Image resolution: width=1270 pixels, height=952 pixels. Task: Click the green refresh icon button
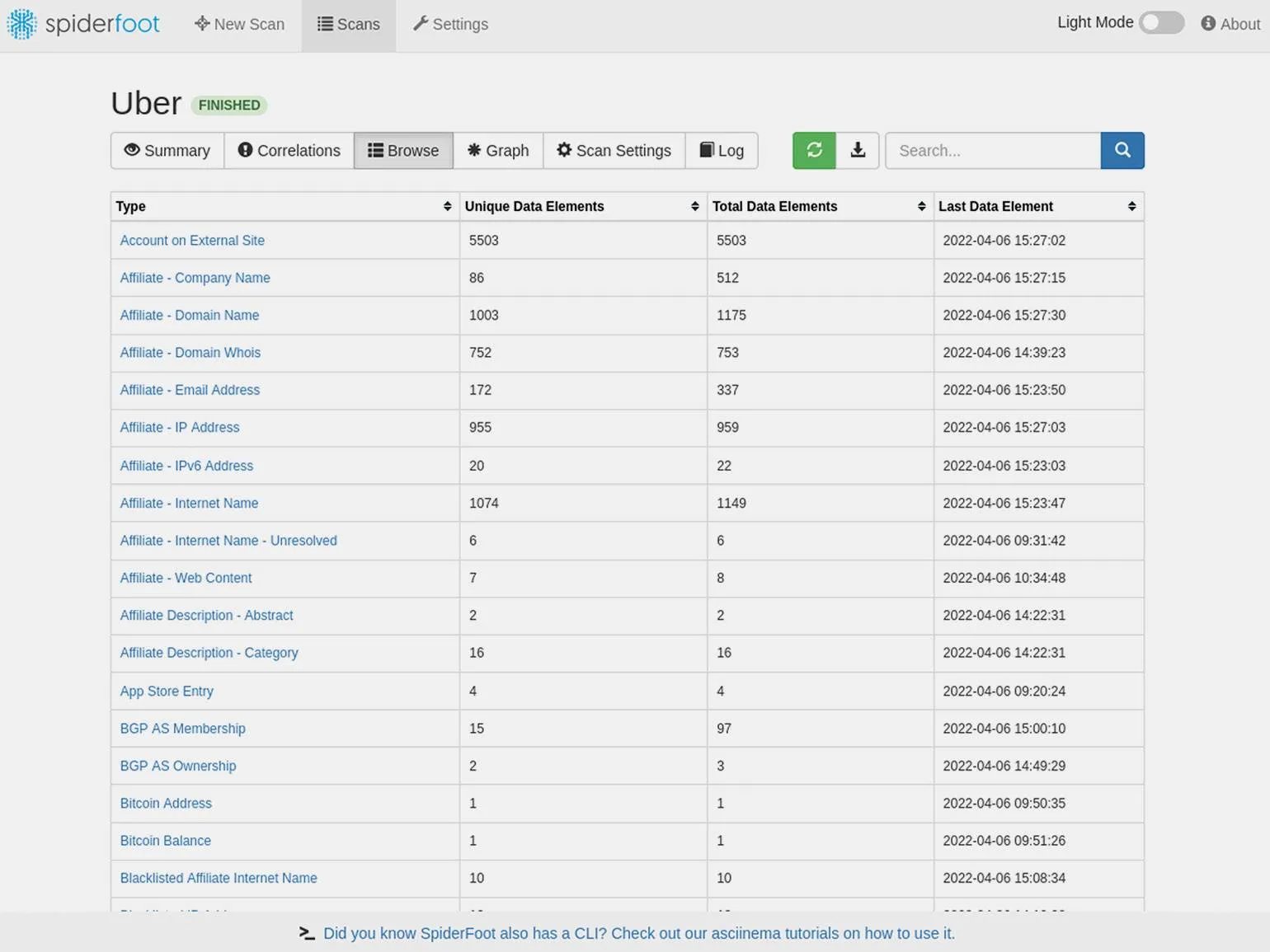(x=814, y=150)
